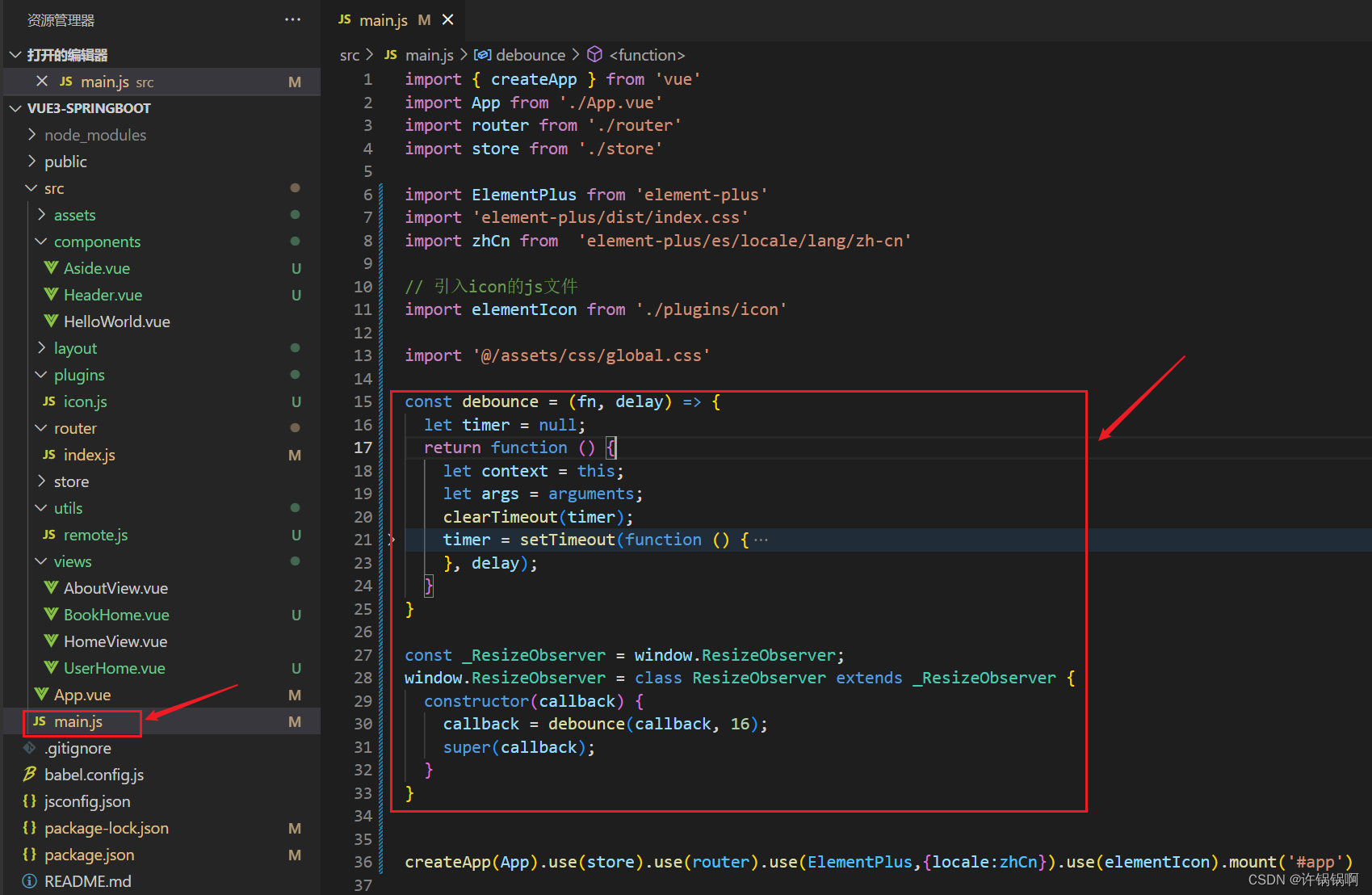Screen dimensions: 1372x895
Task: Click the 'M' status badge beside App.vue
Action: [x=295, y=695]
